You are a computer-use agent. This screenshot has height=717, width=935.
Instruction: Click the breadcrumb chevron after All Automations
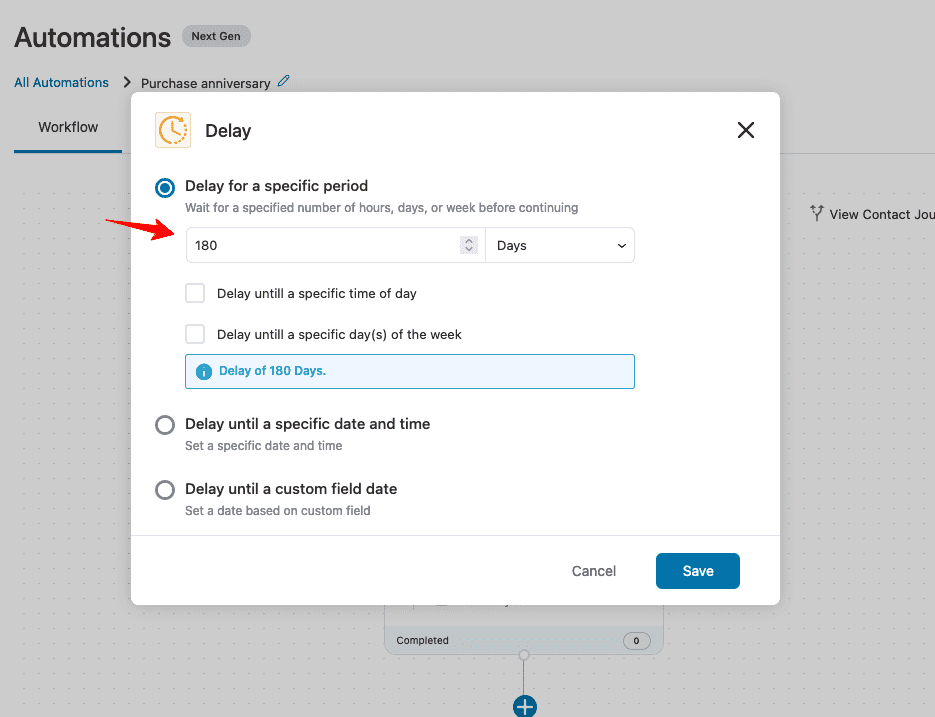point(126,82)
